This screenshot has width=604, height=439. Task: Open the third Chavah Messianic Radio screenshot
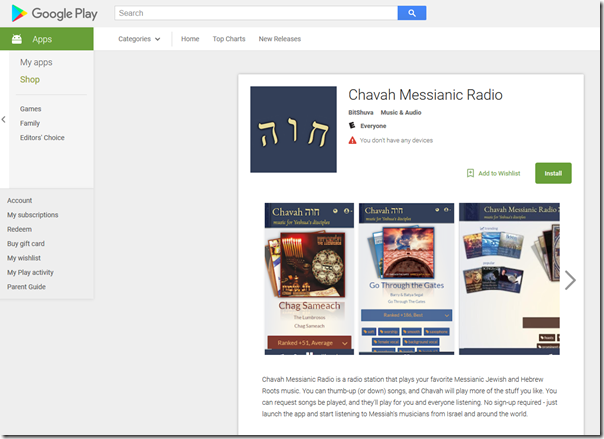tap(509, 278)
